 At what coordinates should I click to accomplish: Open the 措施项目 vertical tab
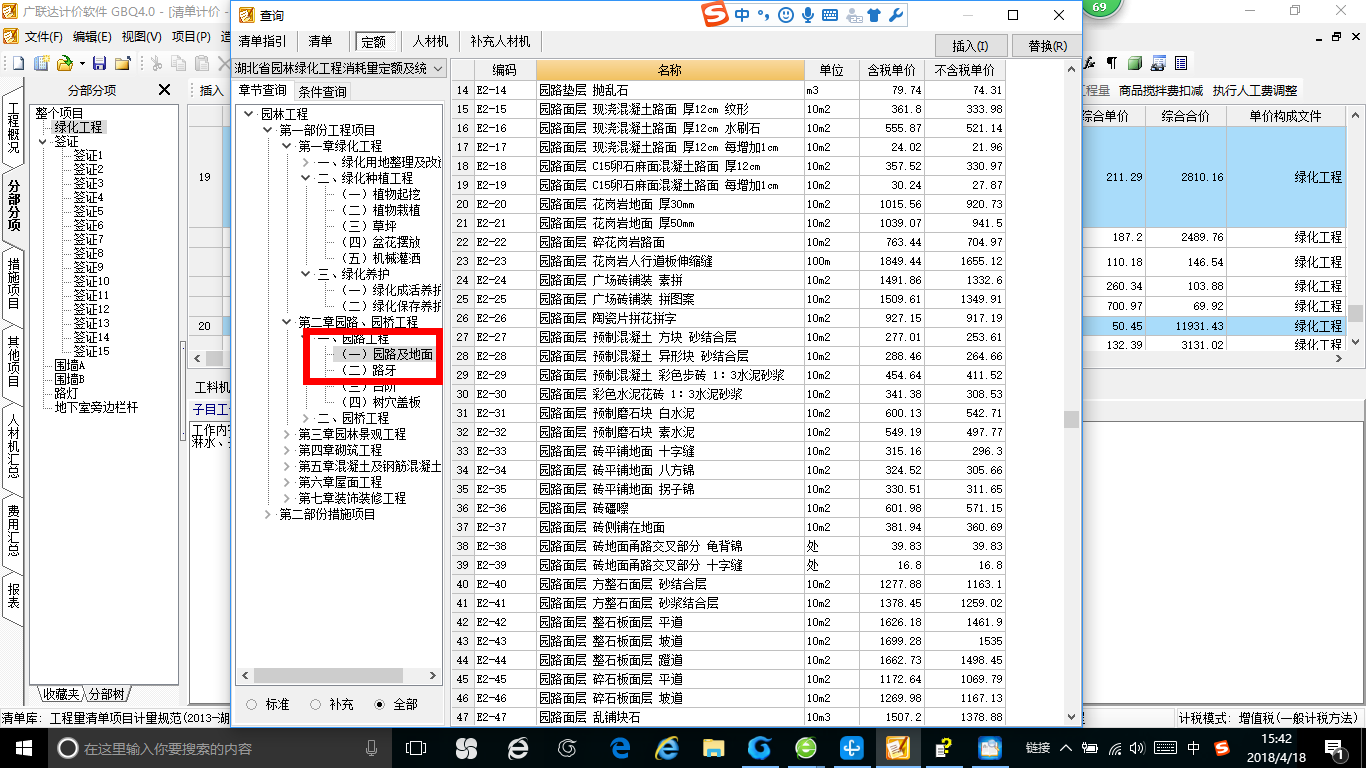pyautogui.click(x=13, y=284)
